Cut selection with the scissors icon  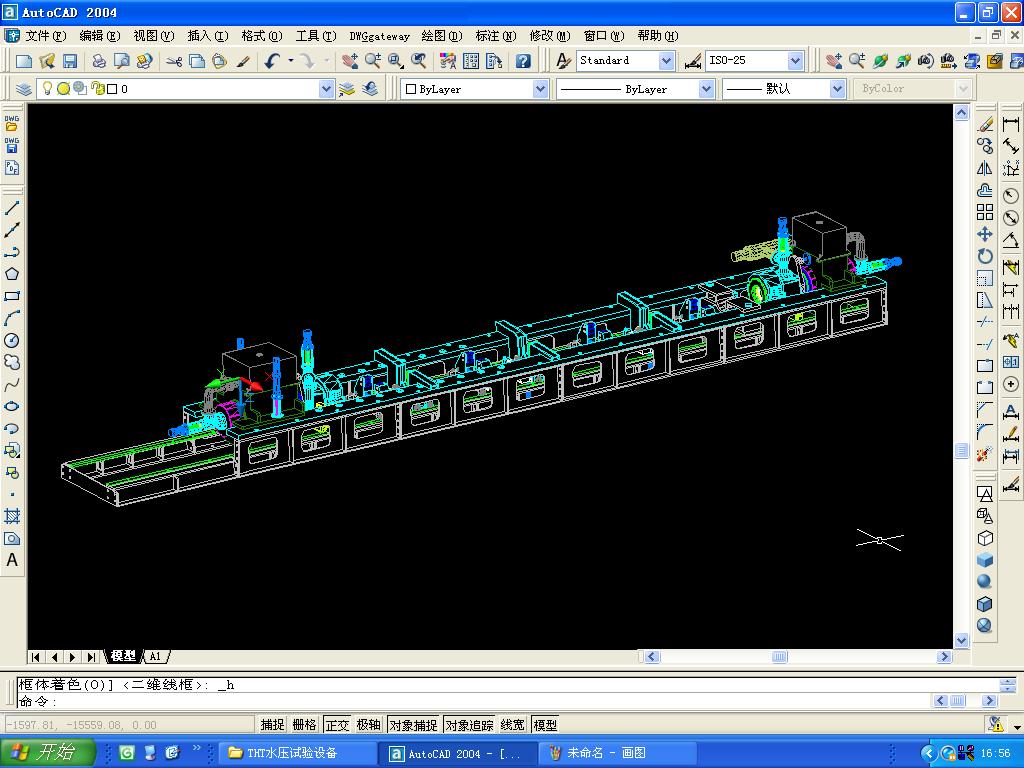[174, 61]
